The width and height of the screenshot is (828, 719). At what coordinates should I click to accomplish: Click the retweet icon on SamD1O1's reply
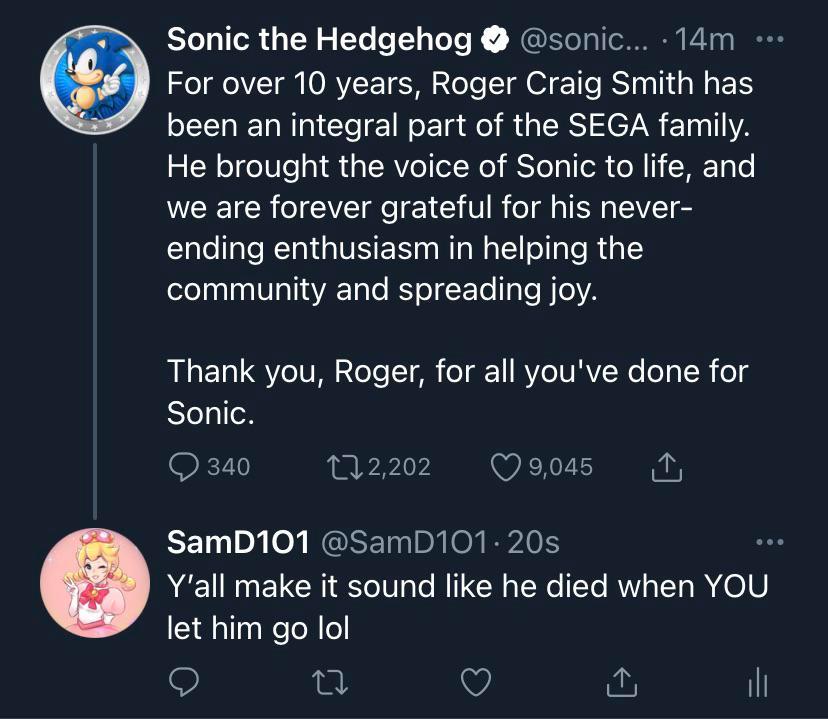coord(331,682)
